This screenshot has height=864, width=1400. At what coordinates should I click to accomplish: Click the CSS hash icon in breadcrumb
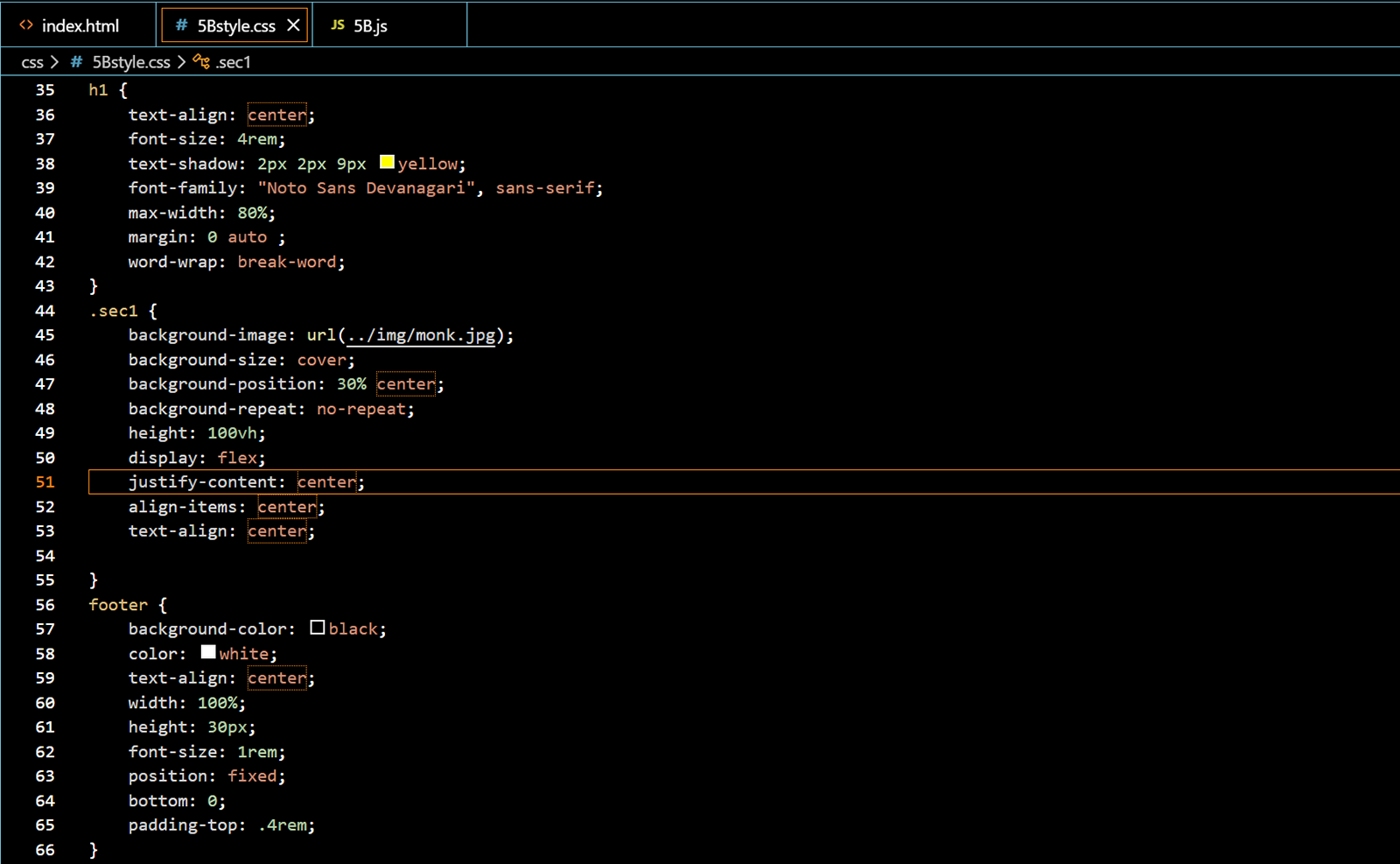77,62
